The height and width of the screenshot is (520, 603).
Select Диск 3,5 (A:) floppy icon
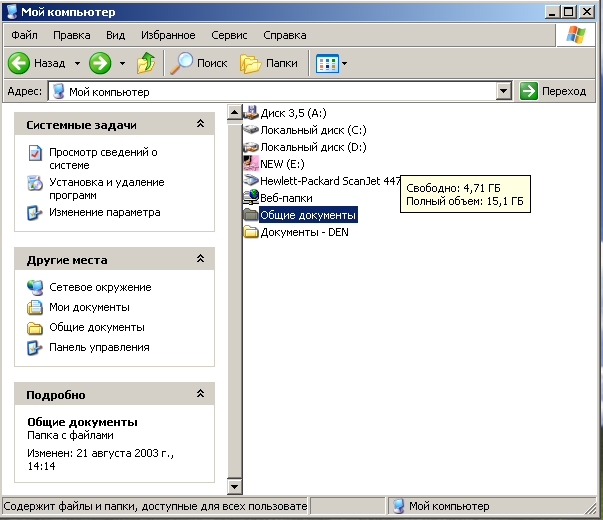click(251, 113)
